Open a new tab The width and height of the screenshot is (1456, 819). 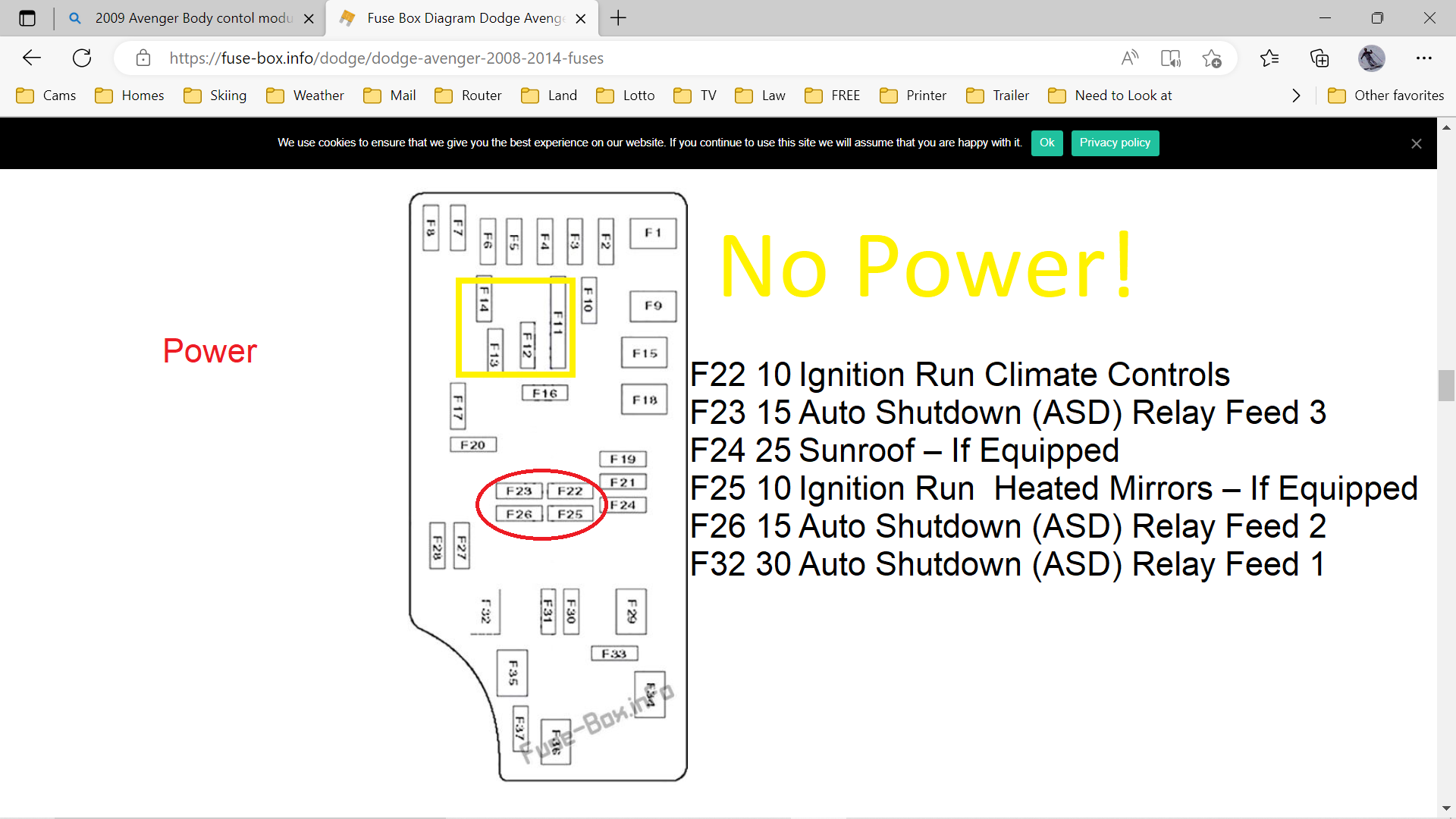pos(618,18)
